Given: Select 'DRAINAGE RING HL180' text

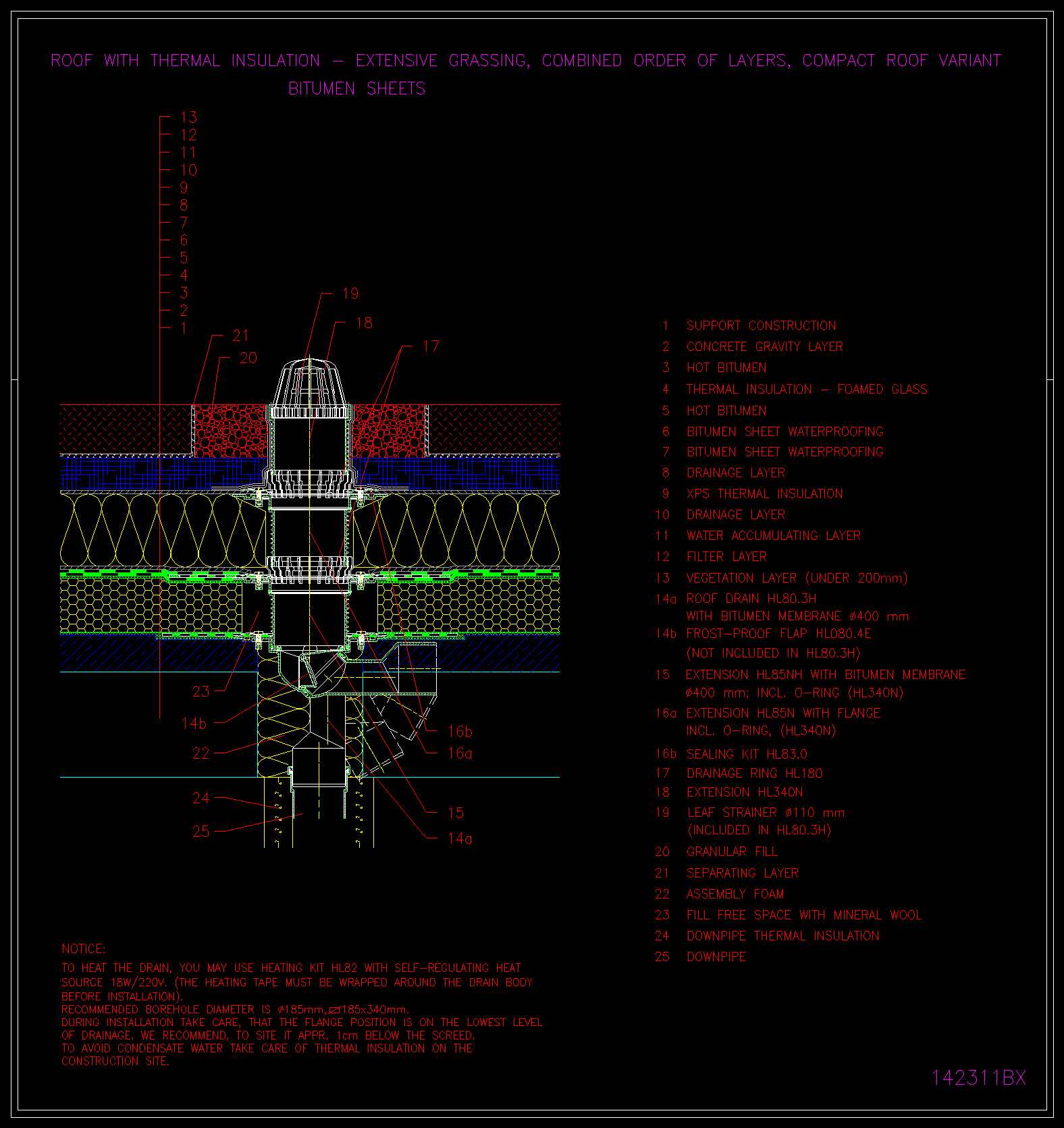Looking at the screenshot, I should point(754,774).
